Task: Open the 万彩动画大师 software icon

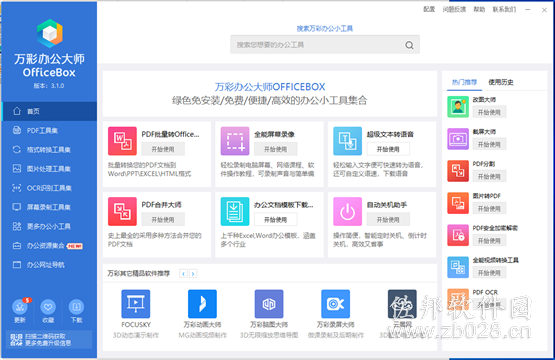Action: [202, 304]
